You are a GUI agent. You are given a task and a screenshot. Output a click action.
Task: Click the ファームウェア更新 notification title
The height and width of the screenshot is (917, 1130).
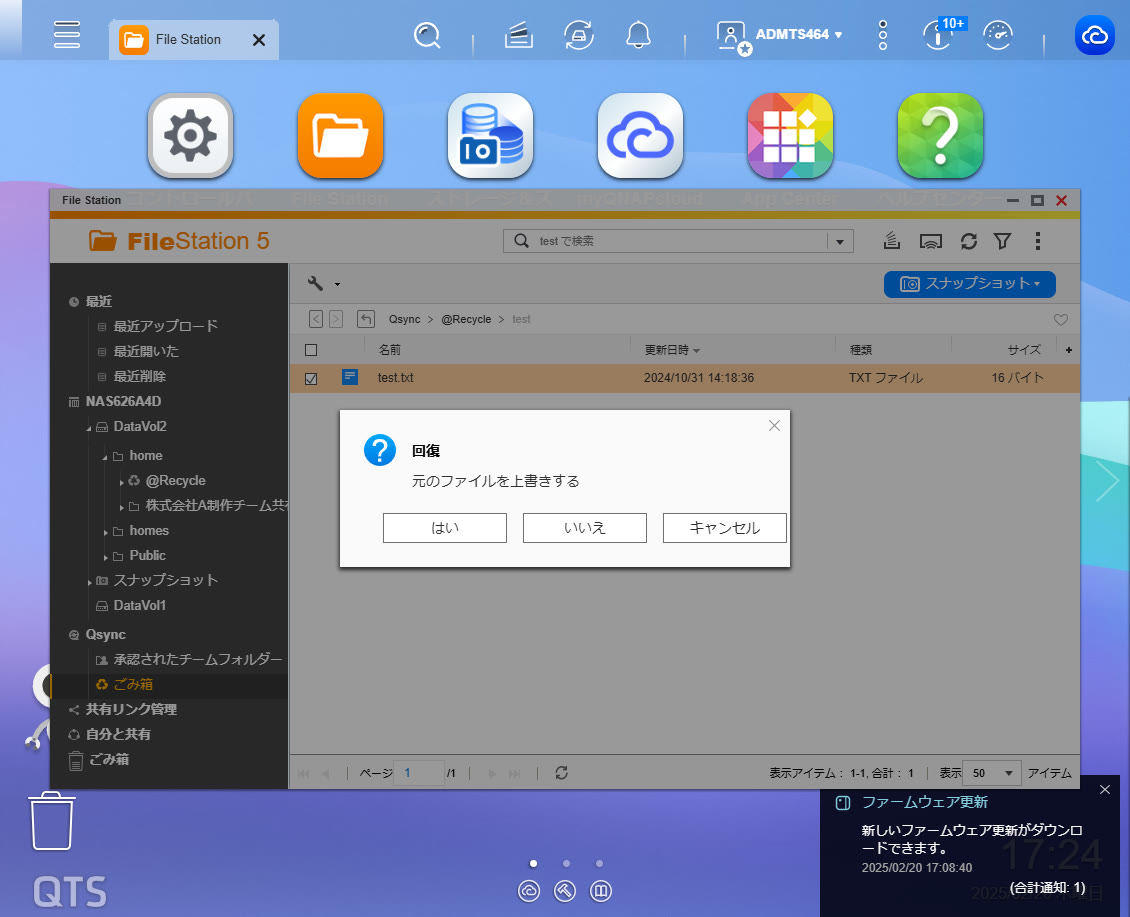coord(925,802)
